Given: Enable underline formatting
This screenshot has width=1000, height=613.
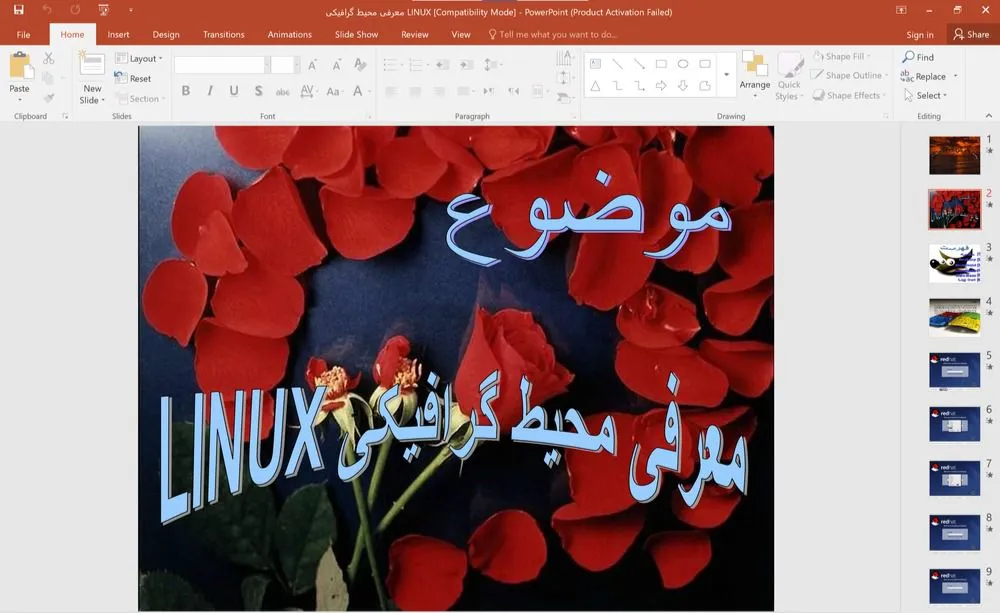Looking at the screenshot, I should pos(232,90).
